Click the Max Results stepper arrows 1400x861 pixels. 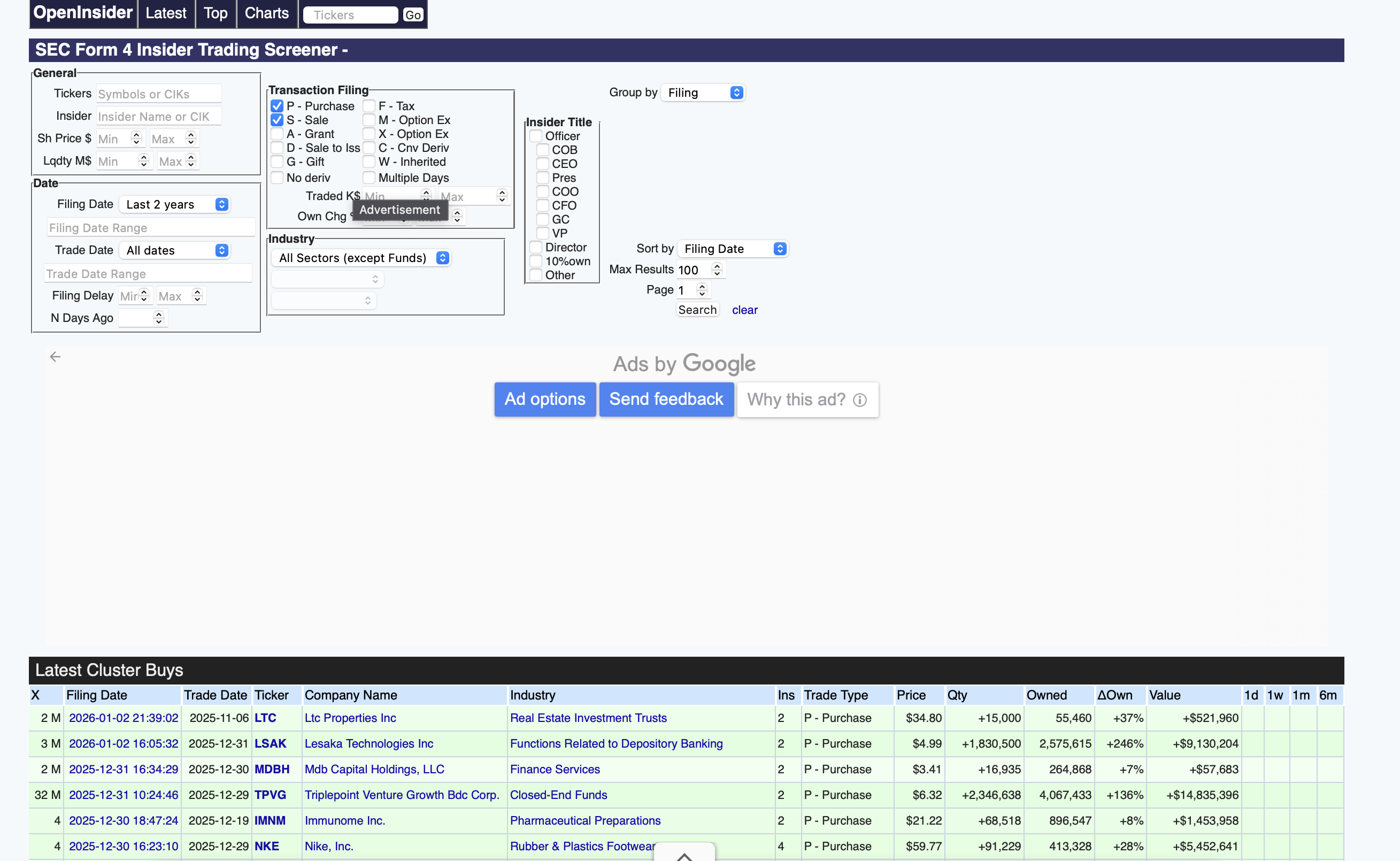pyautogui.click(x=717, y=270)
